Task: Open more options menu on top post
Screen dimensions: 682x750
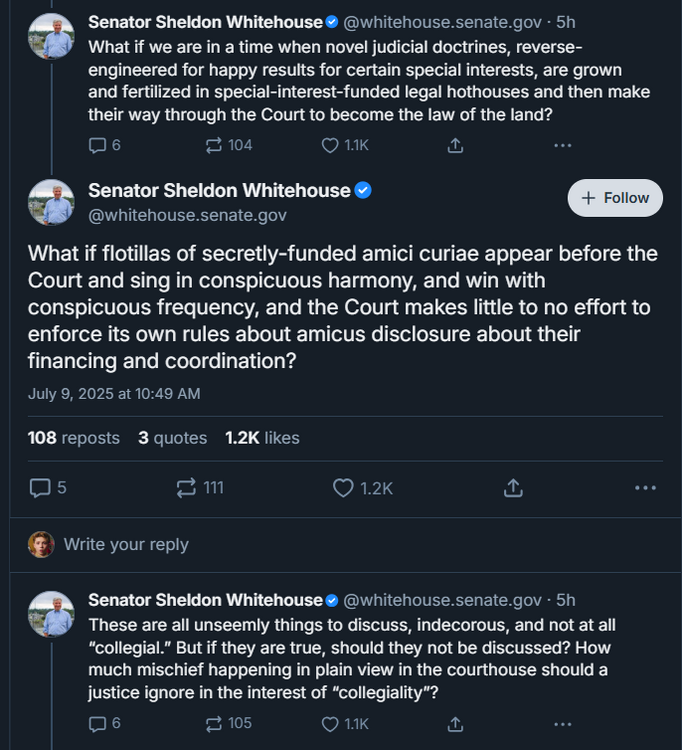Action: [563, 145]
